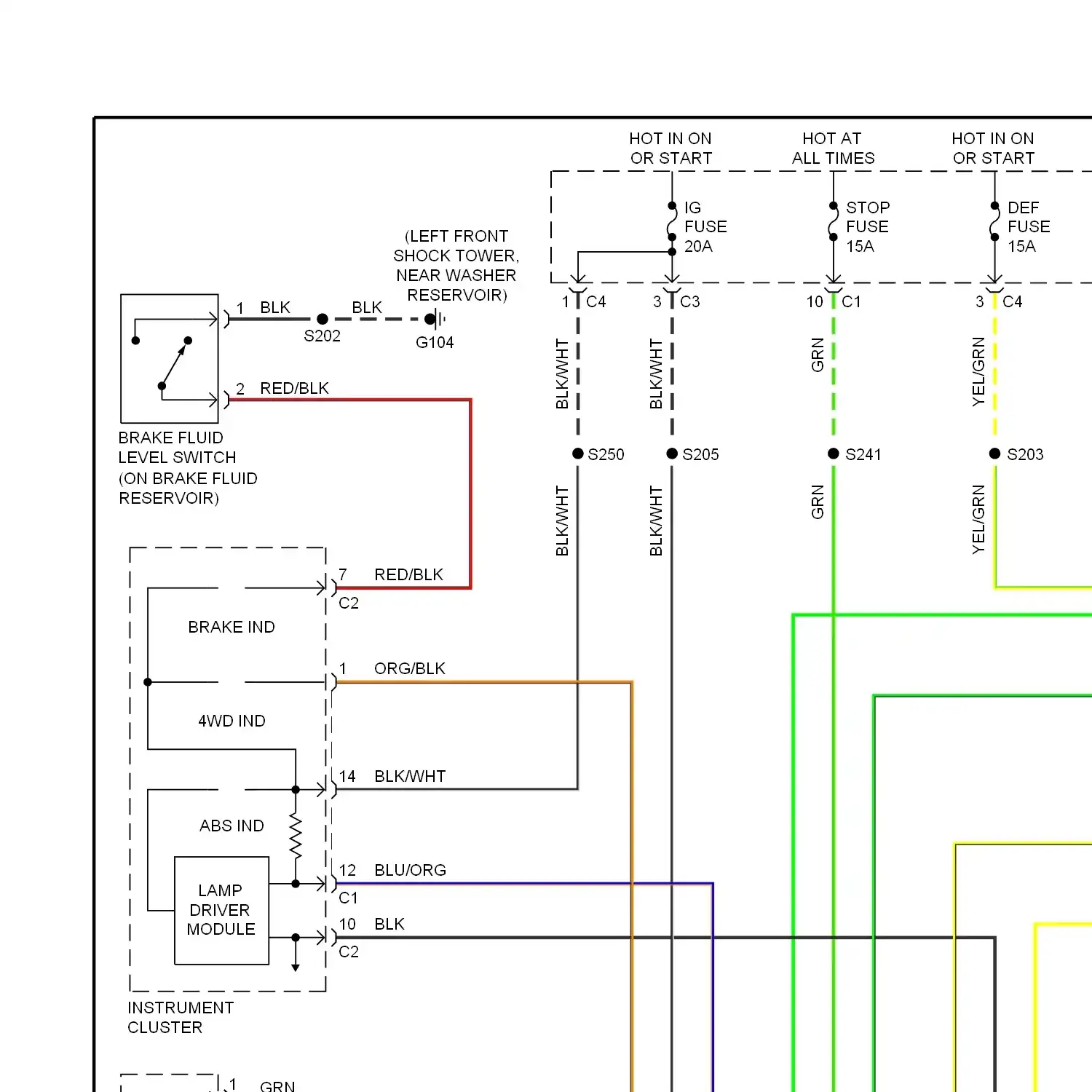Click the RED/BLK label at switch pin 2
This screenshot has width=1092, height=1092.
pyautogui.click(x=294, y=388)
